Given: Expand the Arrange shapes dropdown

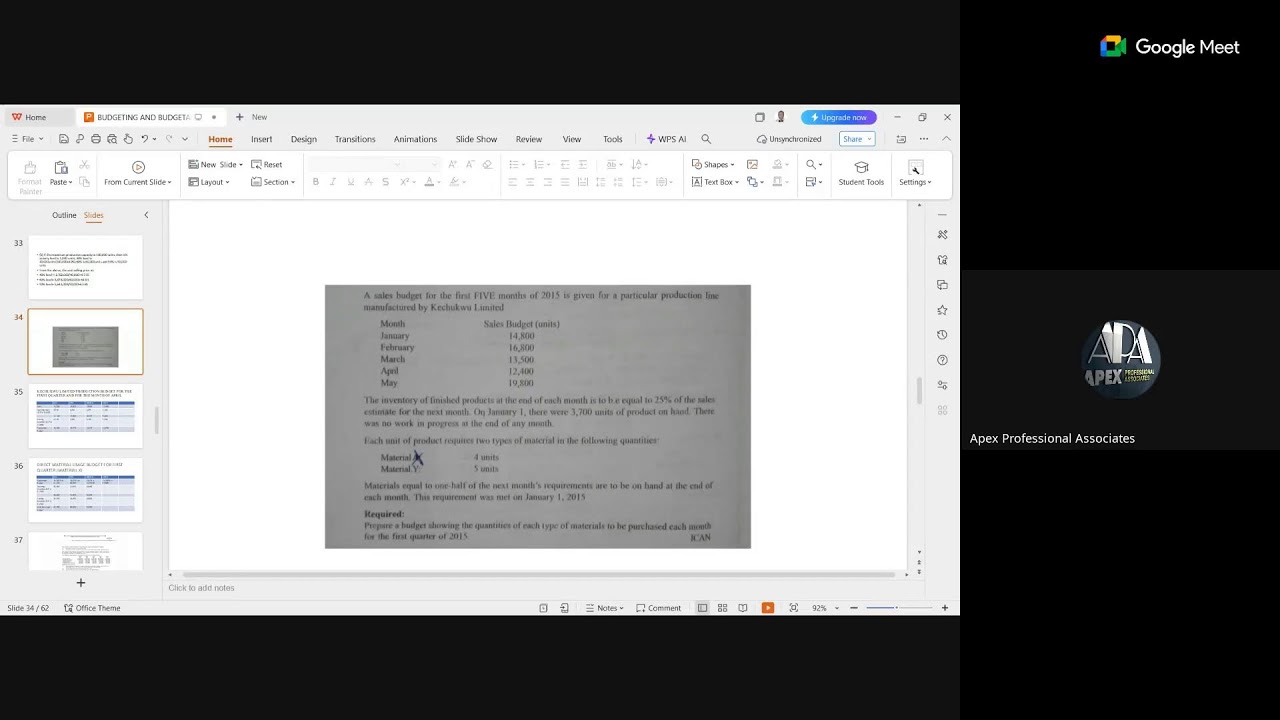Looking at the screenshot, I should point(756,182).
